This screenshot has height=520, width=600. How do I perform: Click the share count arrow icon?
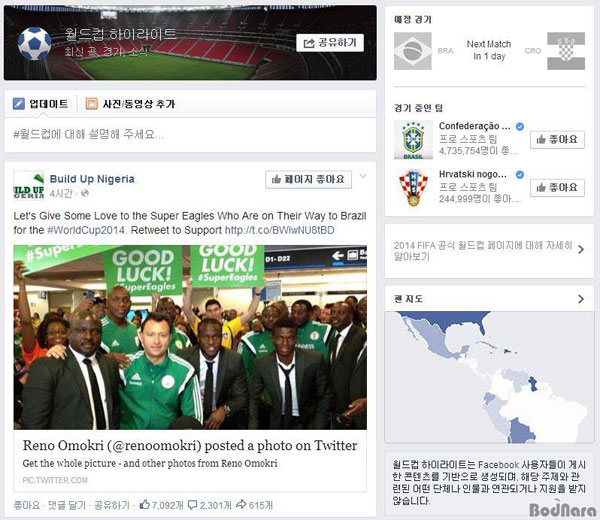tap(241, 505)
